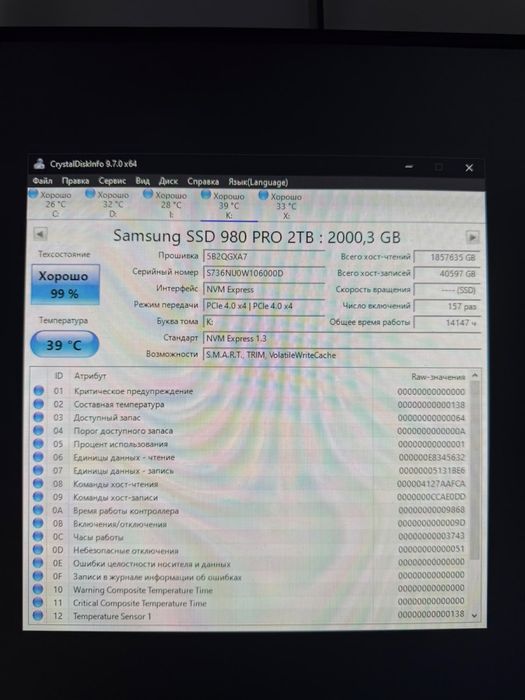
Task: Click raw value 000000E8345632
Action: click(432, 457)
